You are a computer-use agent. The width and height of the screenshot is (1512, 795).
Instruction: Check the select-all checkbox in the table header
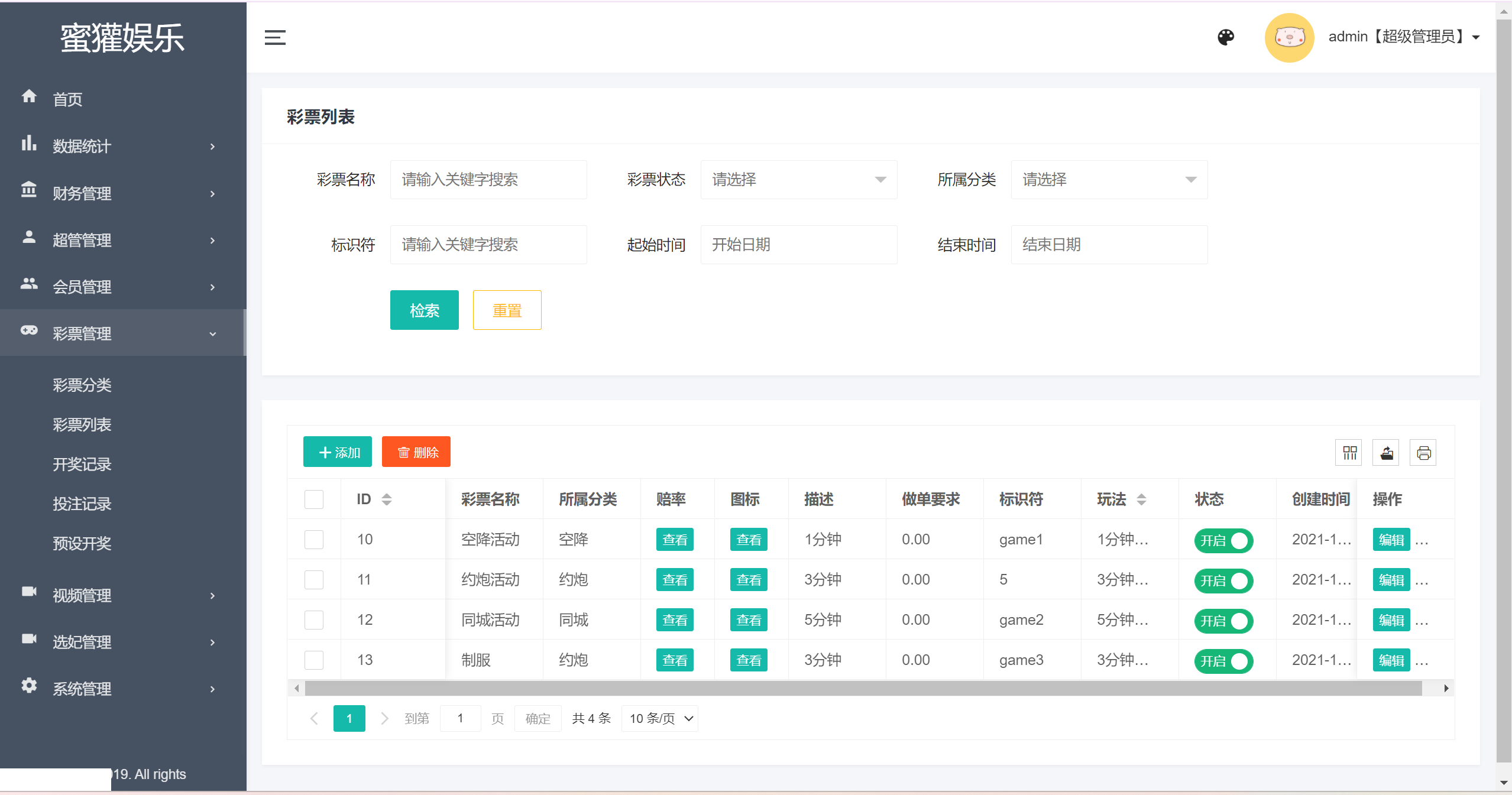point(314,499)
